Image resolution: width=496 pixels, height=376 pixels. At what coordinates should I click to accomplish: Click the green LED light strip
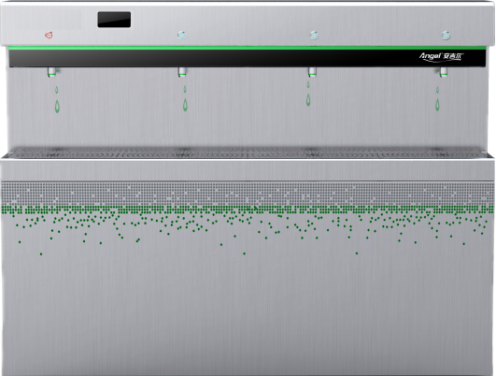point(247,48)
